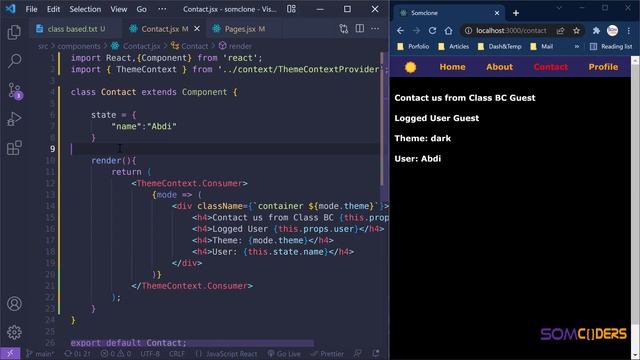Open the Edit menu in VS Code

(x=53, y=9)
